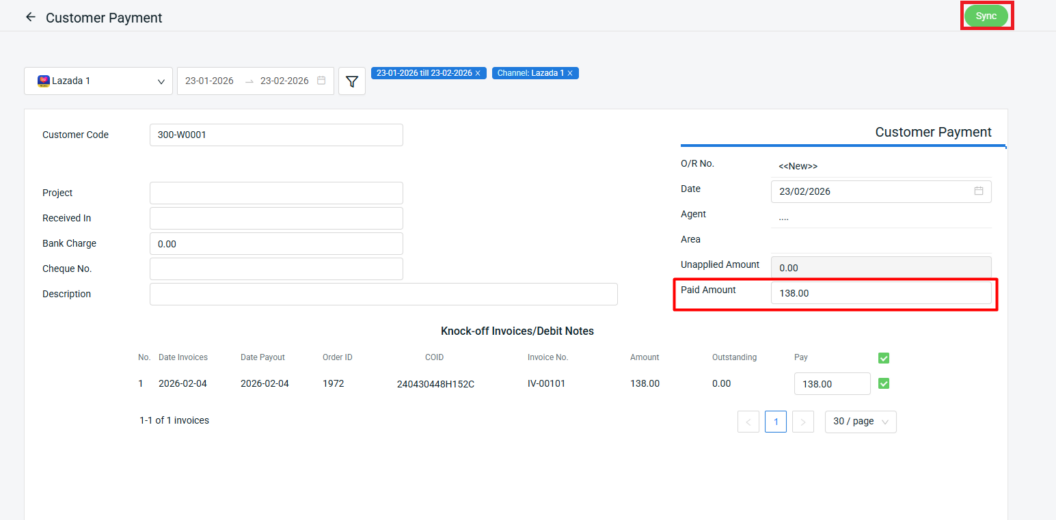
Task: Toggle the select-all checkbox in Pay header
Action: point(883,358)
